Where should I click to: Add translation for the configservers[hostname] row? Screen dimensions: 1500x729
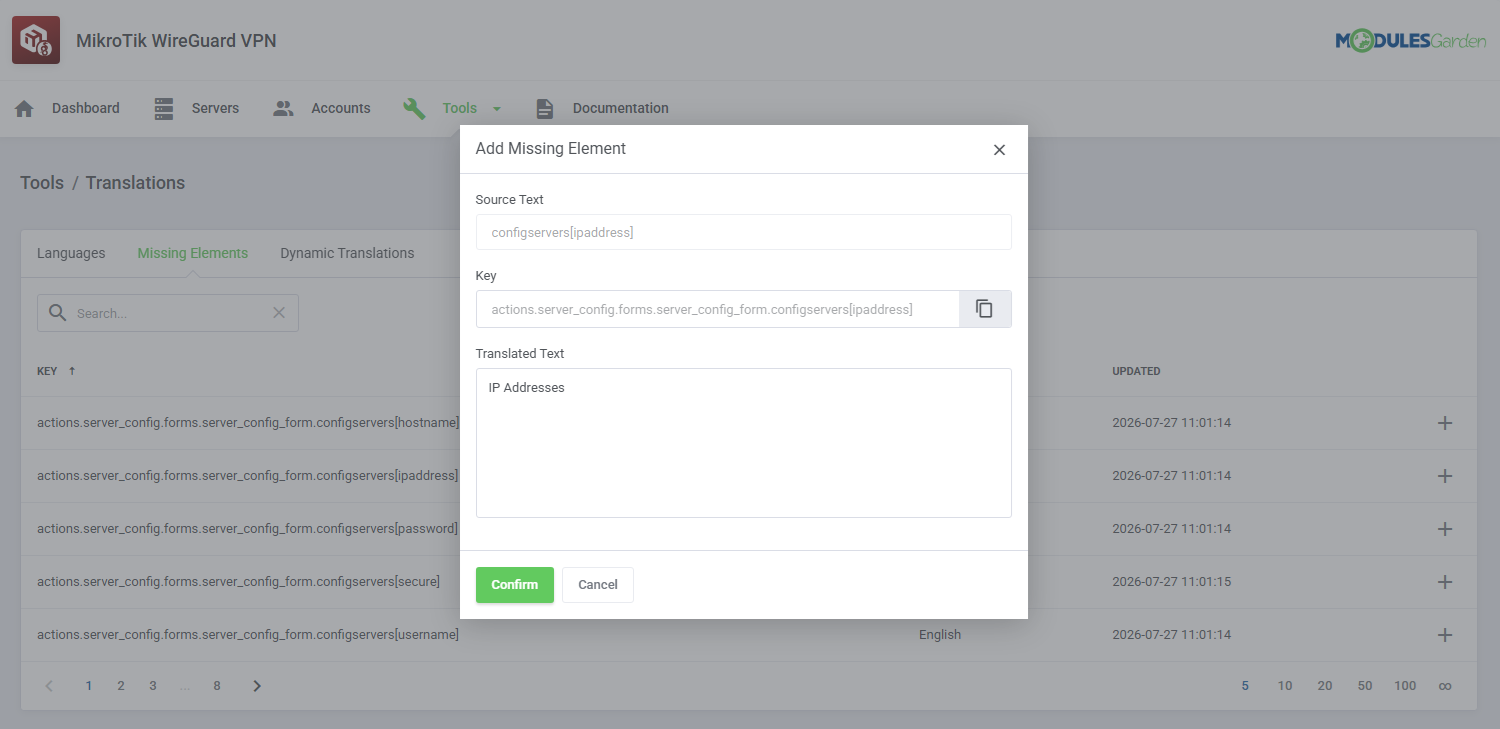tap(1444, 423)
